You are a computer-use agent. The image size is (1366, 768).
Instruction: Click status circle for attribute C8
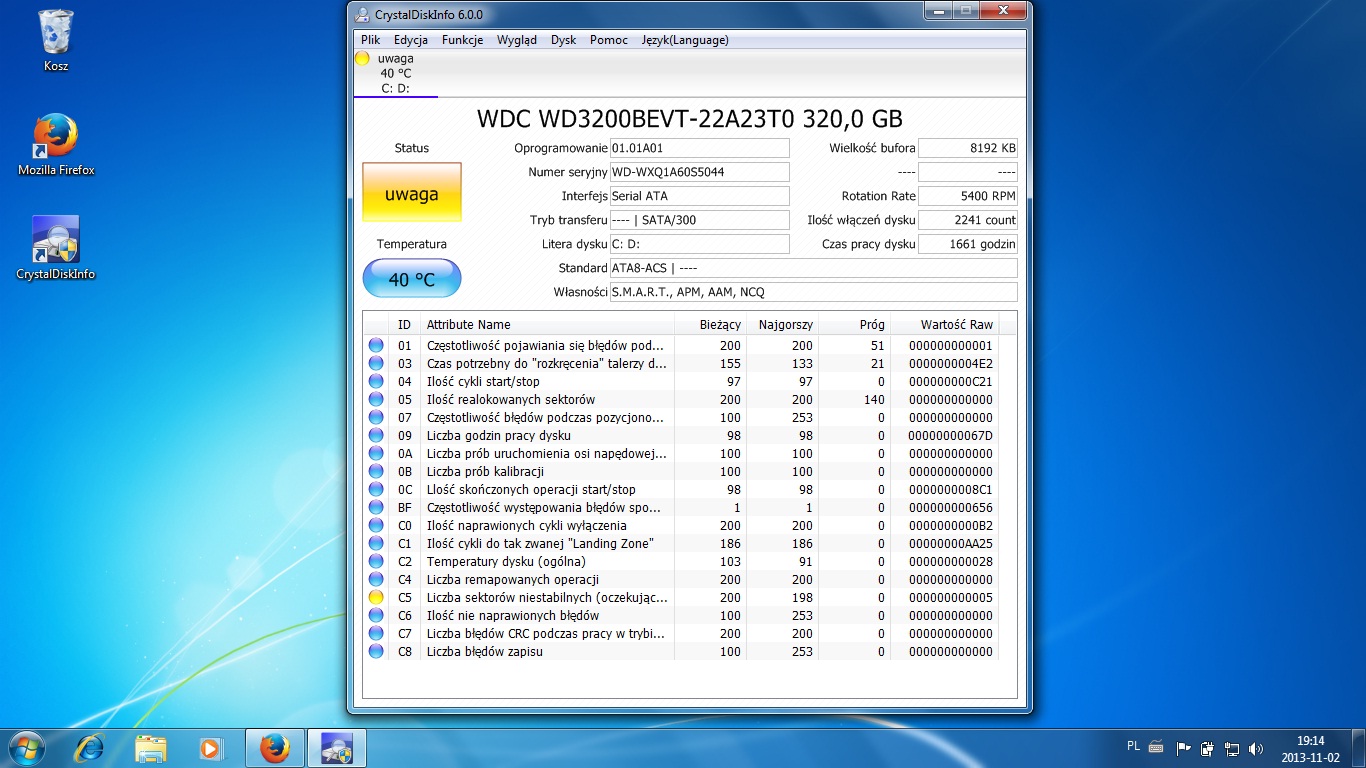click(376, 651)
